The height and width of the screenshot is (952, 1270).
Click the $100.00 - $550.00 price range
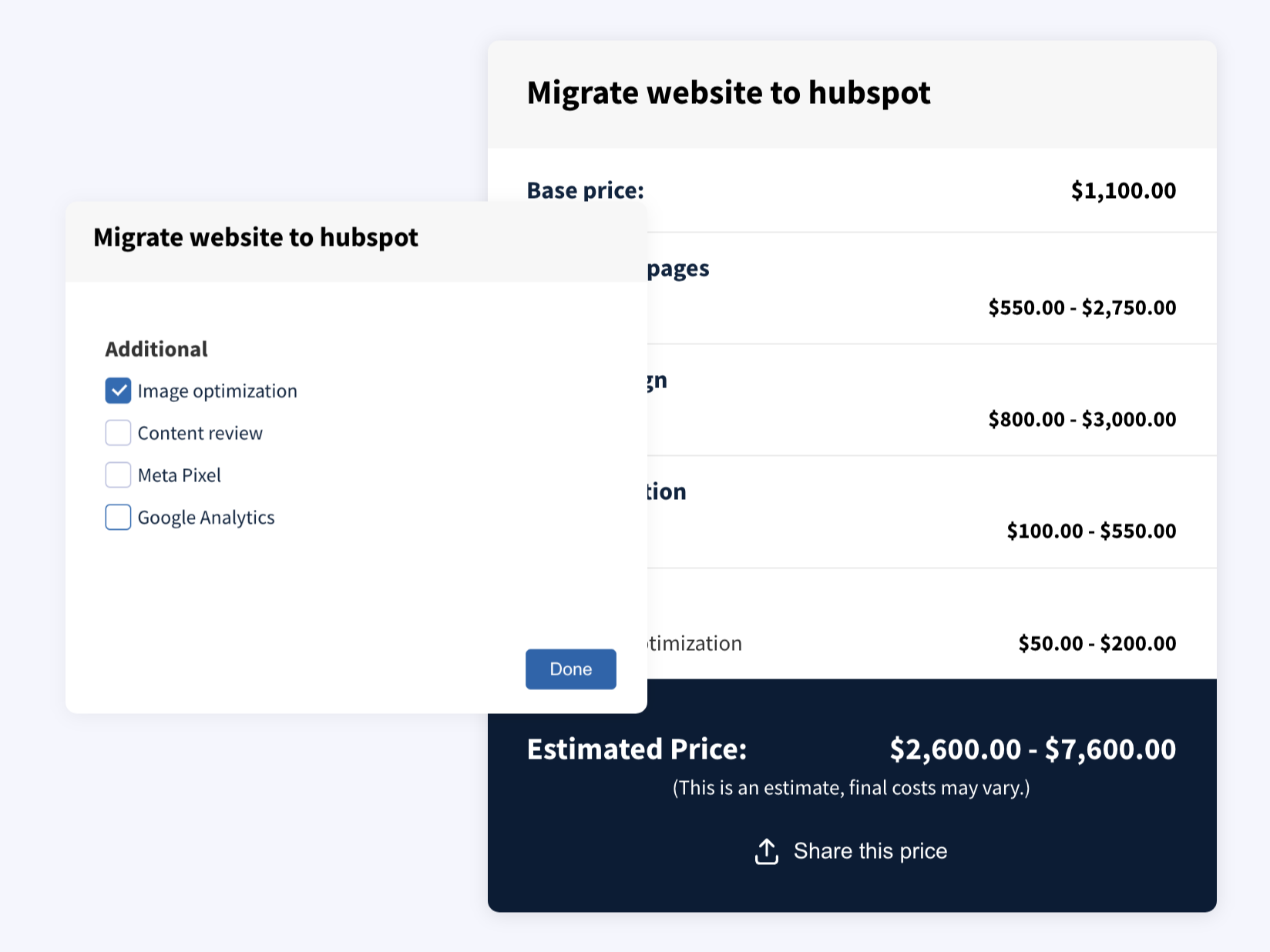[1091, 531]
